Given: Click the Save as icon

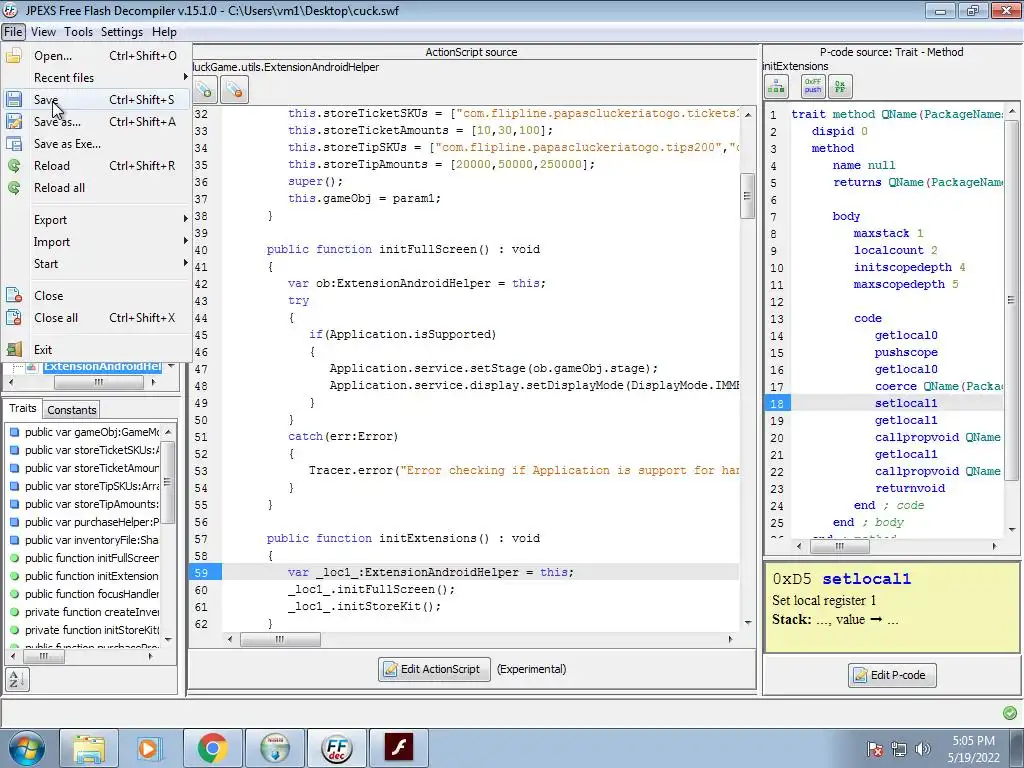Looking at the screenshot, I should (x=14, y=121).
